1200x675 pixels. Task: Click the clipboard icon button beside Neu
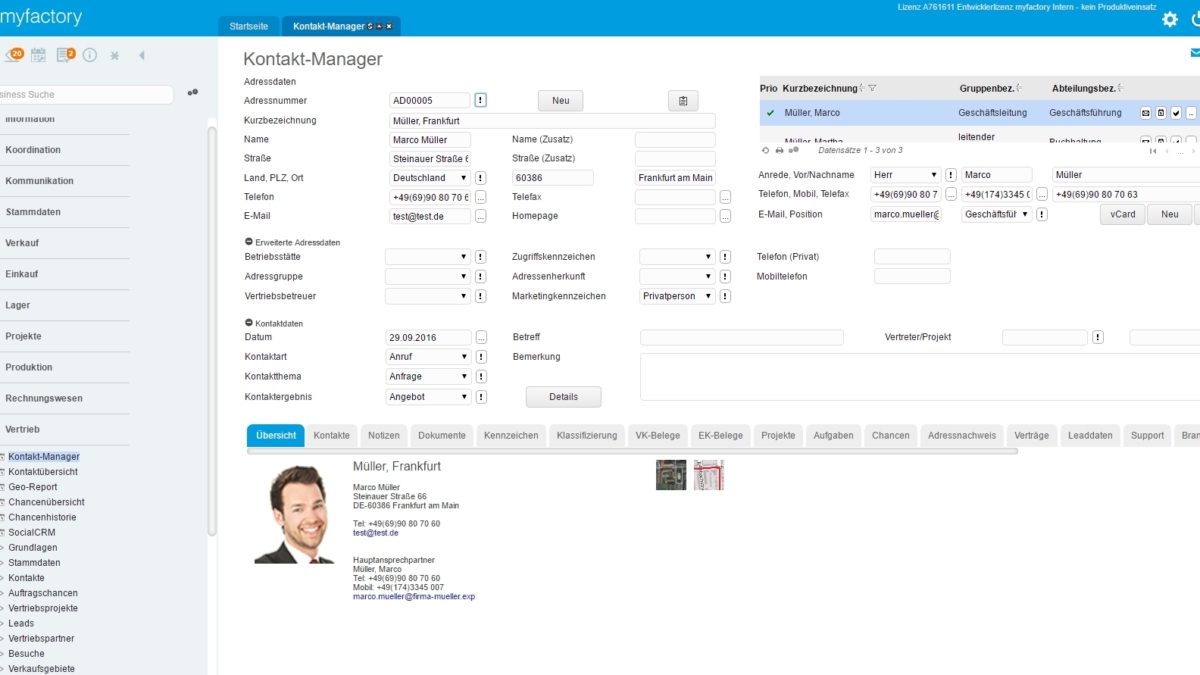click(683, 101)
